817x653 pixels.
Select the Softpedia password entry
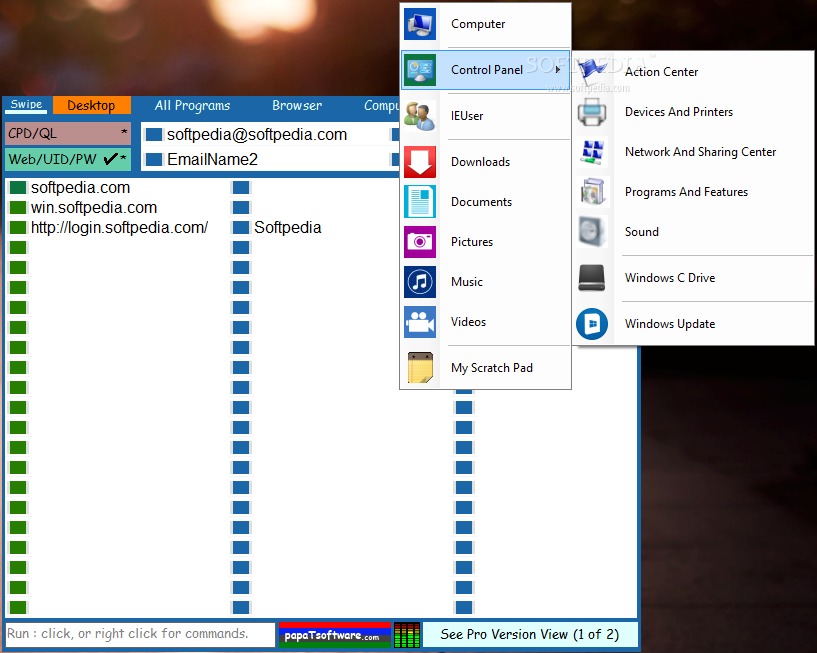(288, 228)
